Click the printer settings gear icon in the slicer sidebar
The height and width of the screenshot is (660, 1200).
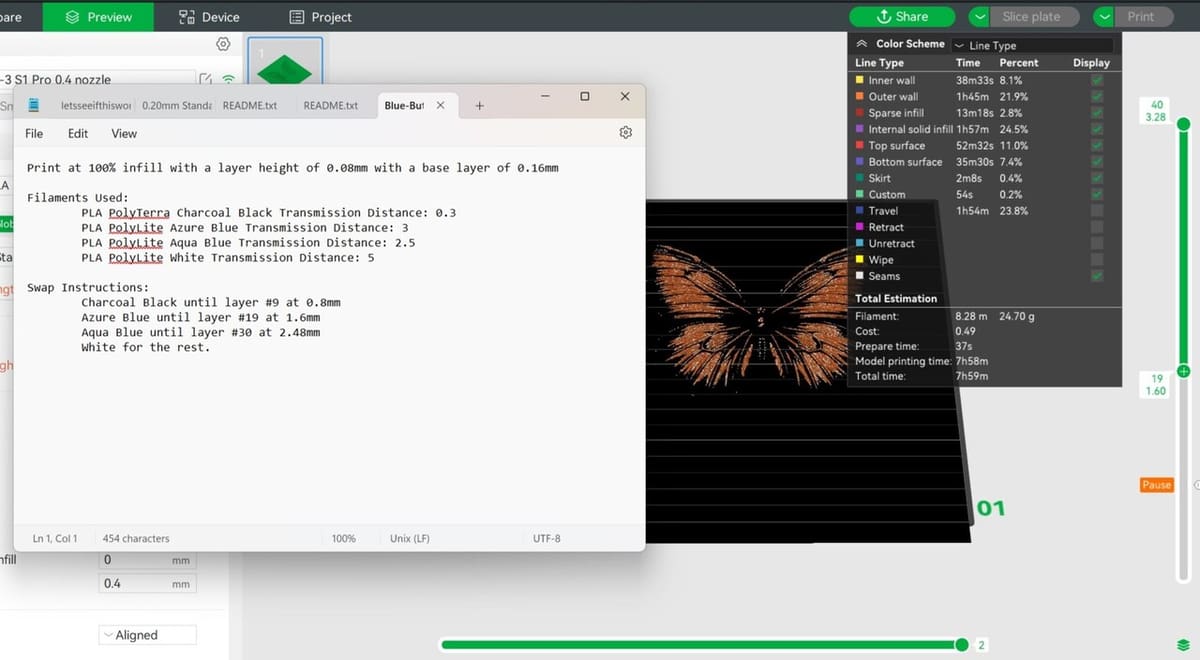(223, 44)
